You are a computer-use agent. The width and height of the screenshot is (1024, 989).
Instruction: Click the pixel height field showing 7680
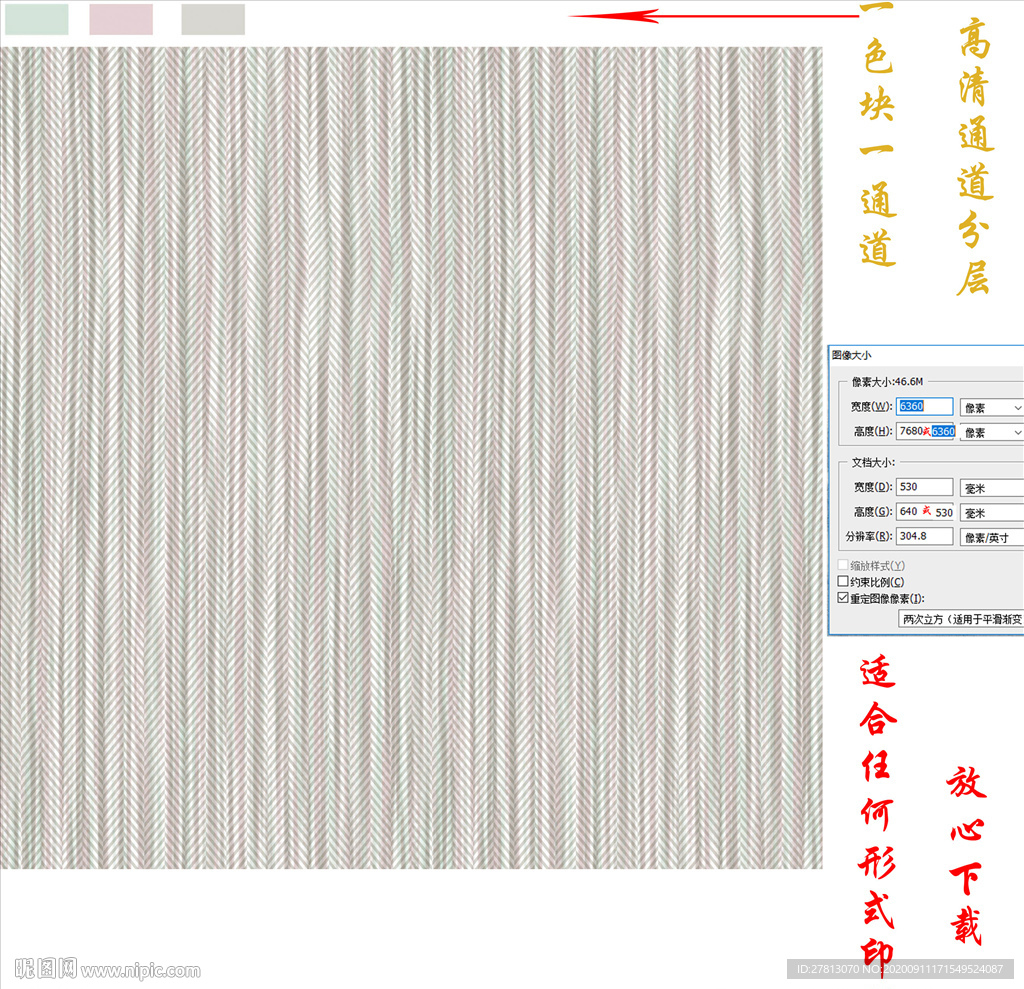click(x=925, y=431)
